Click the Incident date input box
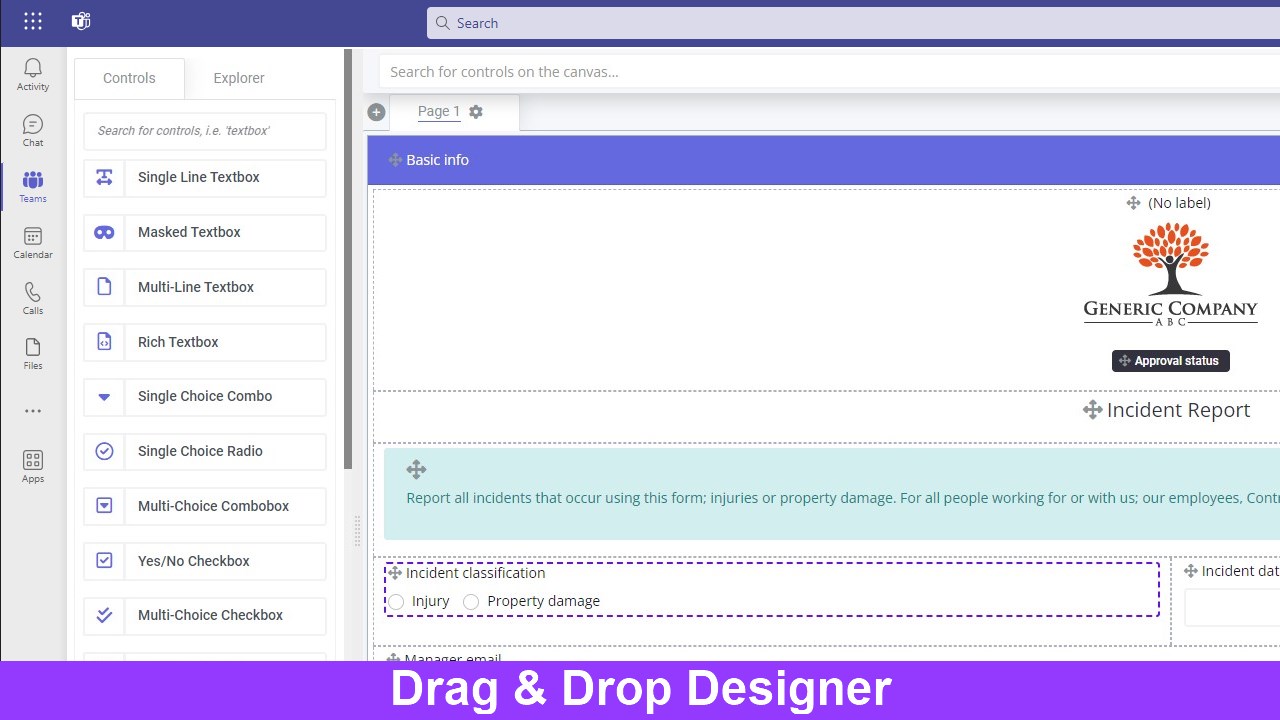1280x720 pixels. (1232, 608)
